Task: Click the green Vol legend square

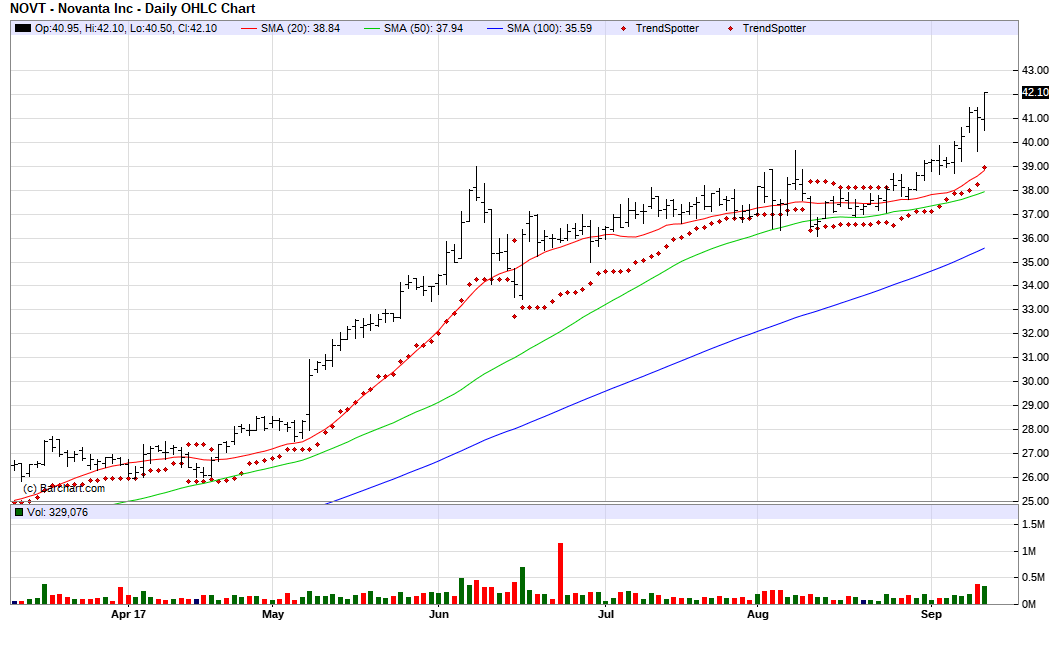Action: click(19, 512)
